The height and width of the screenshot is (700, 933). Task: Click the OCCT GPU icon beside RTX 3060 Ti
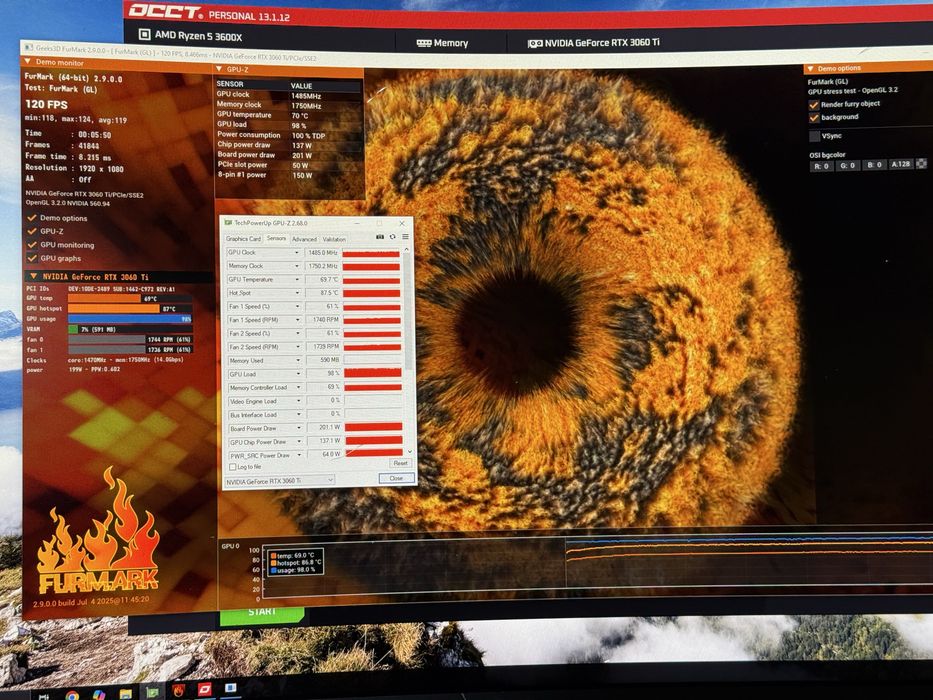pos(535,43)
